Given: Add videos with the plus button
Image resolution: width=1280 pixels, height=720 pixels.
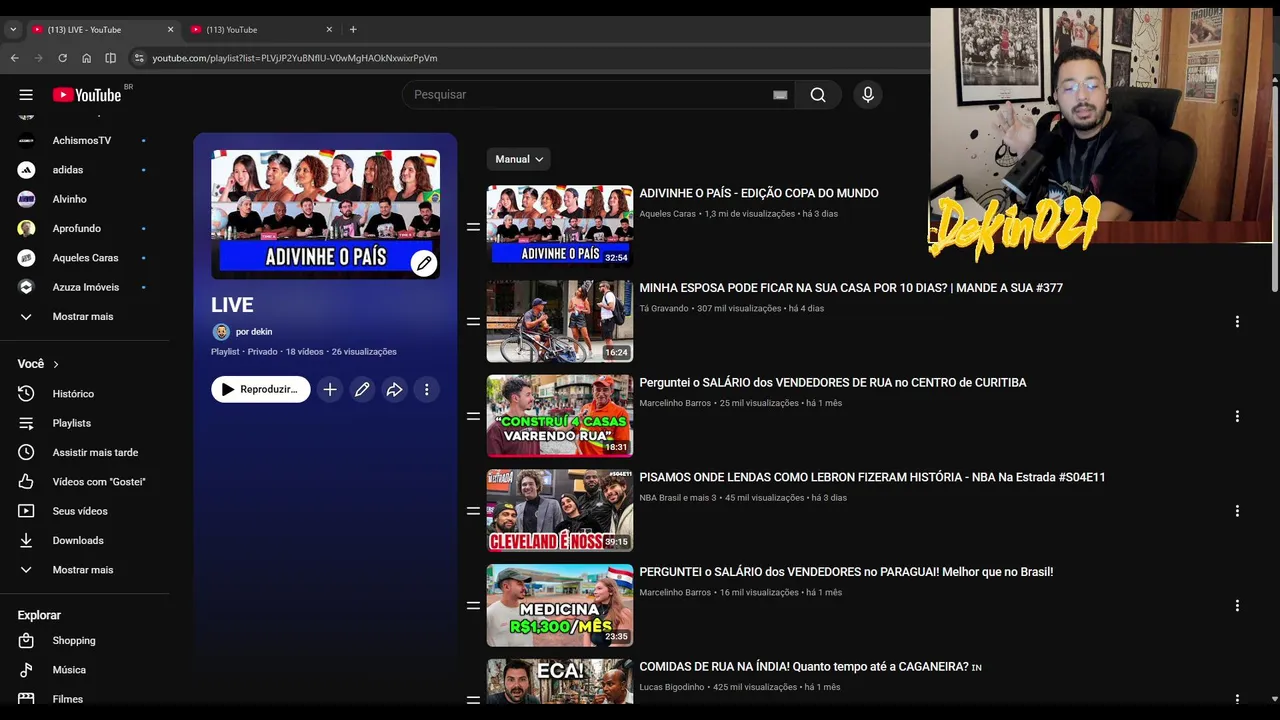Looking at the screenshot, I should 330,390.
